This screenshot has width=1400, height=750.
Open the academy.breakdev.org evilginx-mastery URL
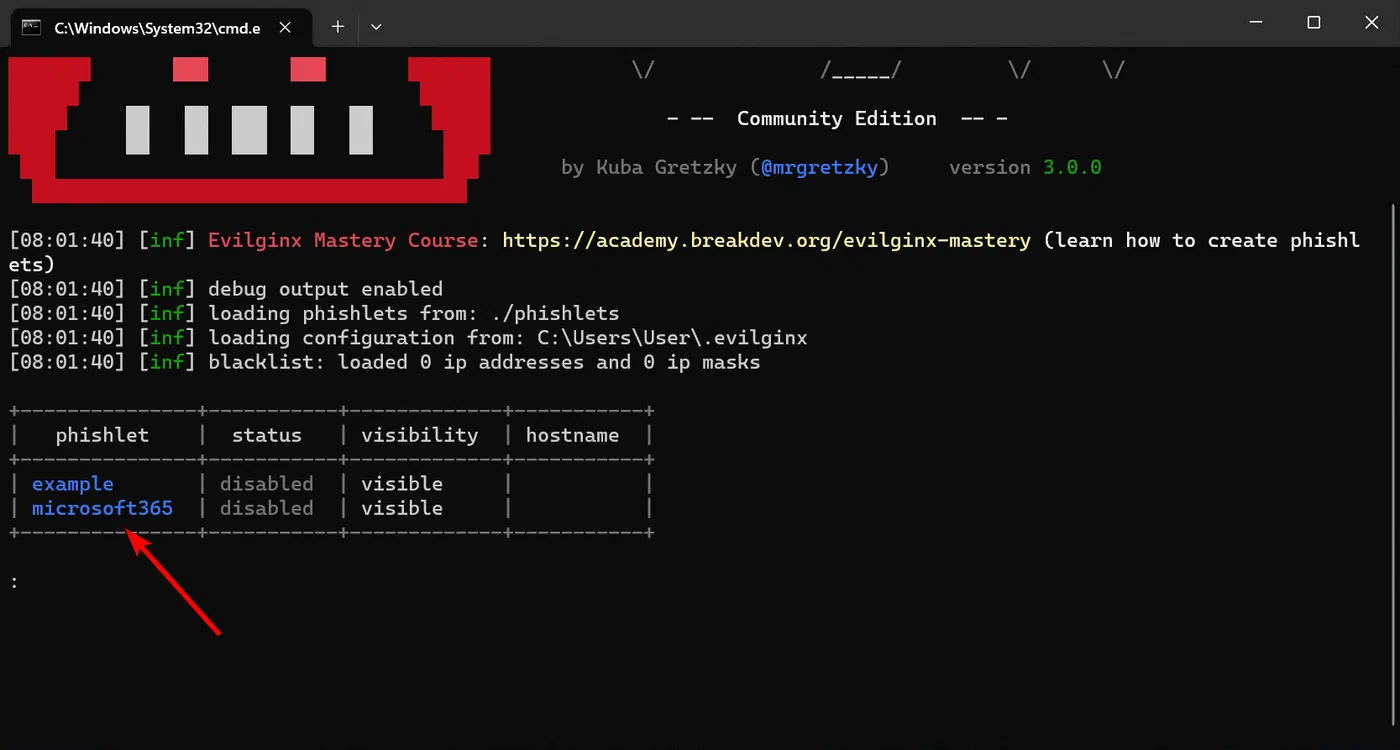pos(766,240)
